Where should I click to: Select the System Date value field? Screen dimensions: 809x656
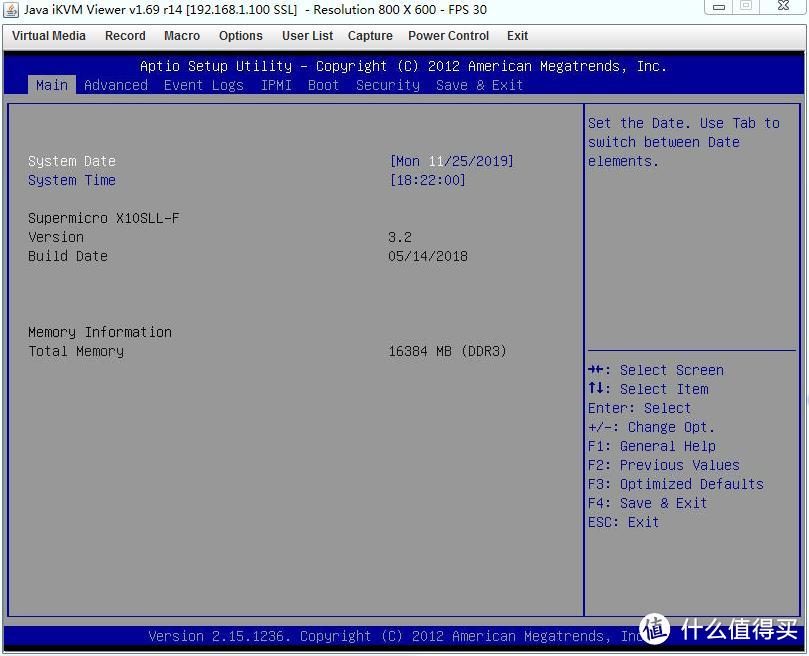[x=451, y=161]
